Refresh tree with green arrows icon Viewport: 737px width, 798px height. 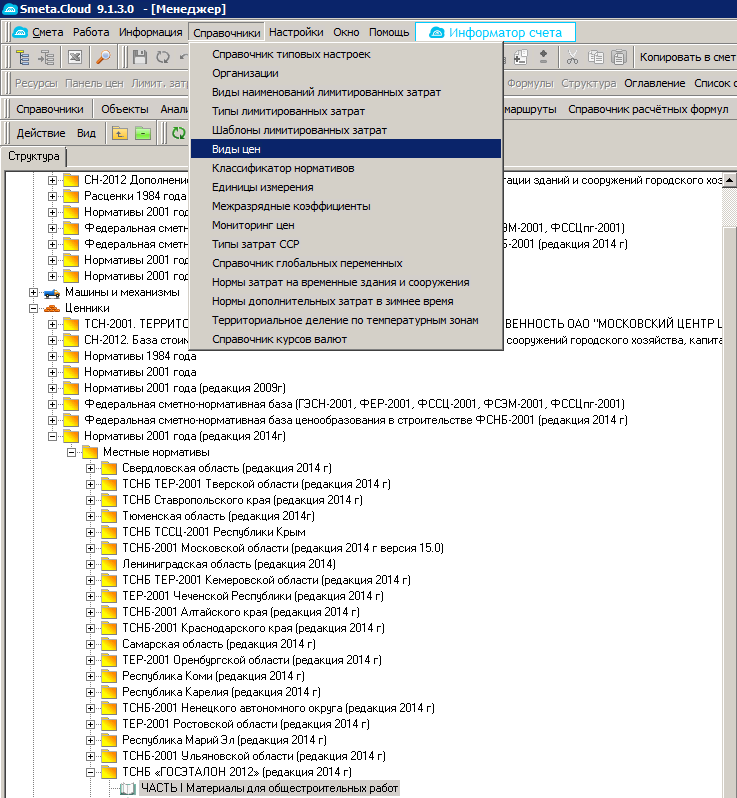point(178,134)
